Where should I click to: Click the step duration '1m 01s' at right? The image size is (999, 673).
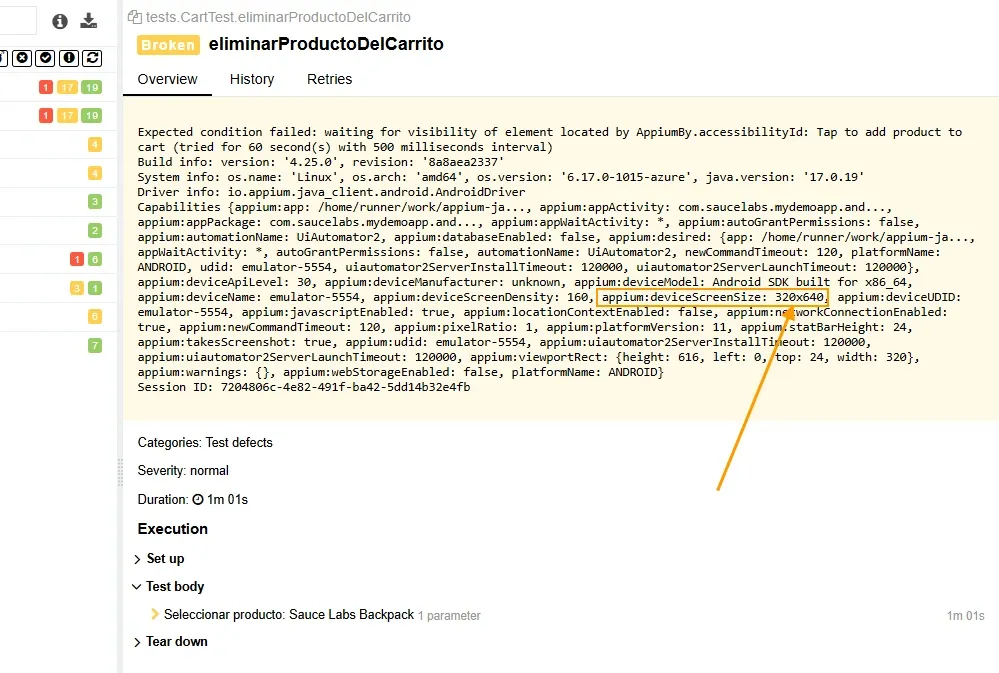pyautogui.click(x=965, y=616)
